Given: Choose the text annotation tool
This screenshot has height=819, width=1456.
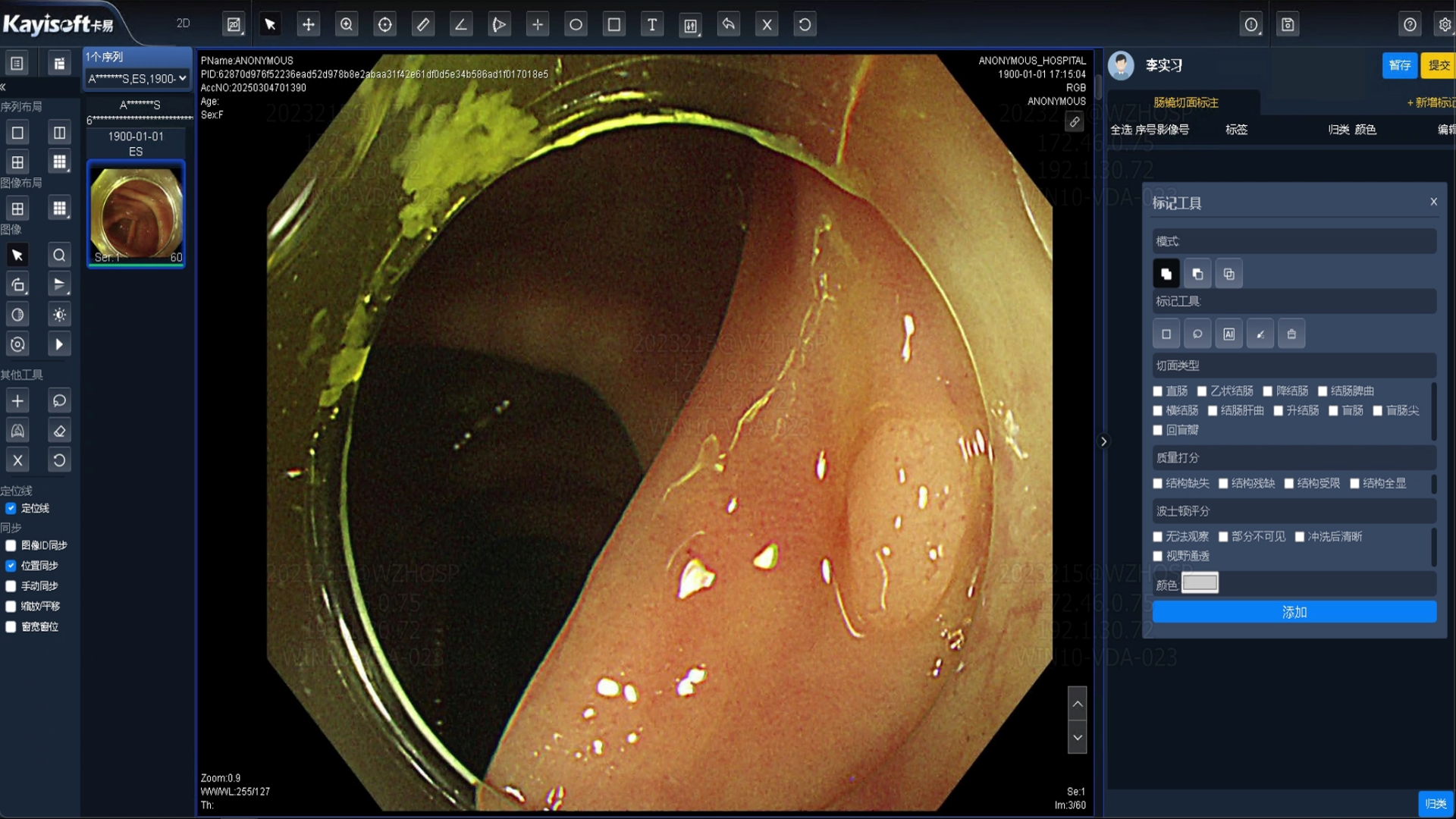Looking at the screenshot, I should coord(651,24).
